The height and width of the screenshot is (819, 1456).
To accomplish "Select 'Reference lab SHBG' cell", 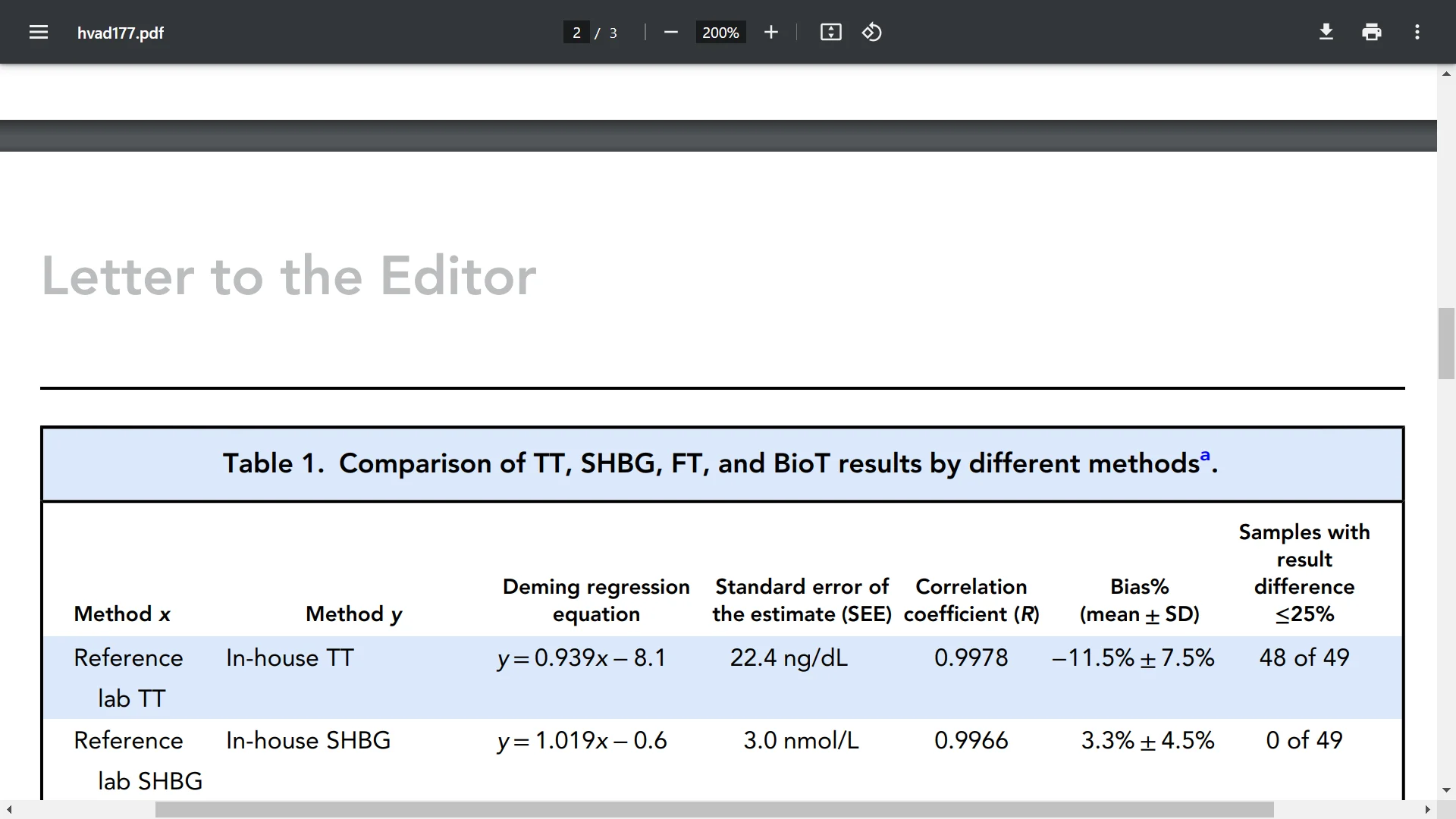I will tap(138, 760).
